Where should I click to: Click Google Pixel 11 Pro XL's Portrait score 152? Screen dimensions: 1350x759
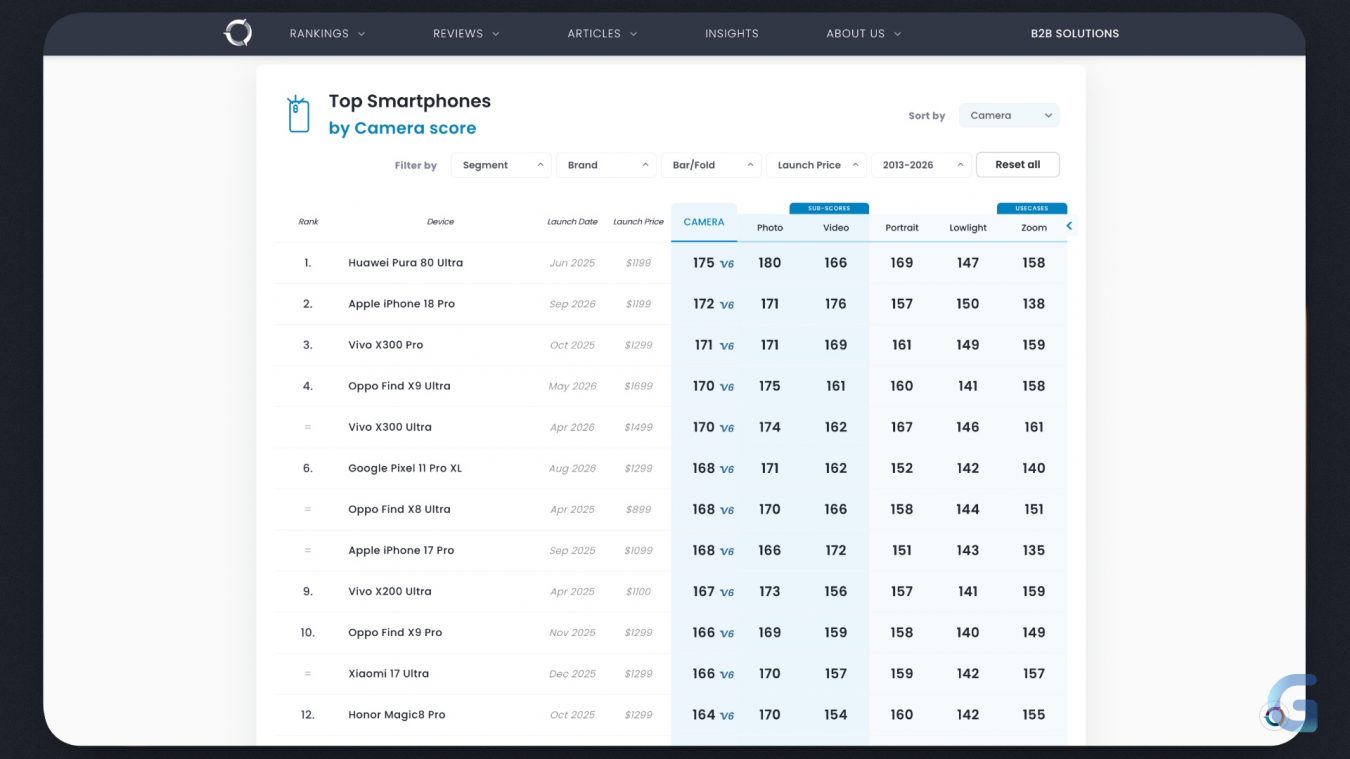[x=902, y=468]
